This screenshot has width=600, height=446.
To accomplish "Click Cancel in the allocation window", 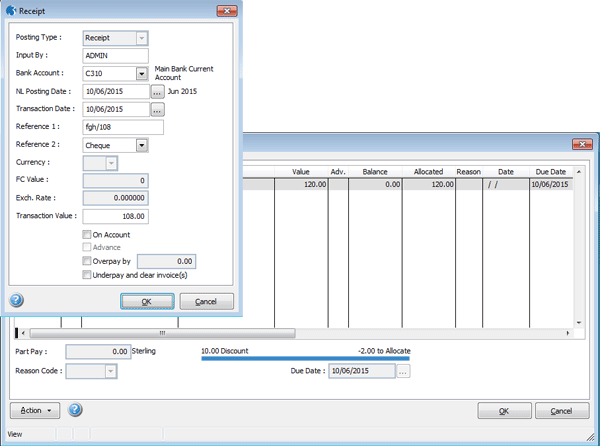I will (x=562, y=411).
